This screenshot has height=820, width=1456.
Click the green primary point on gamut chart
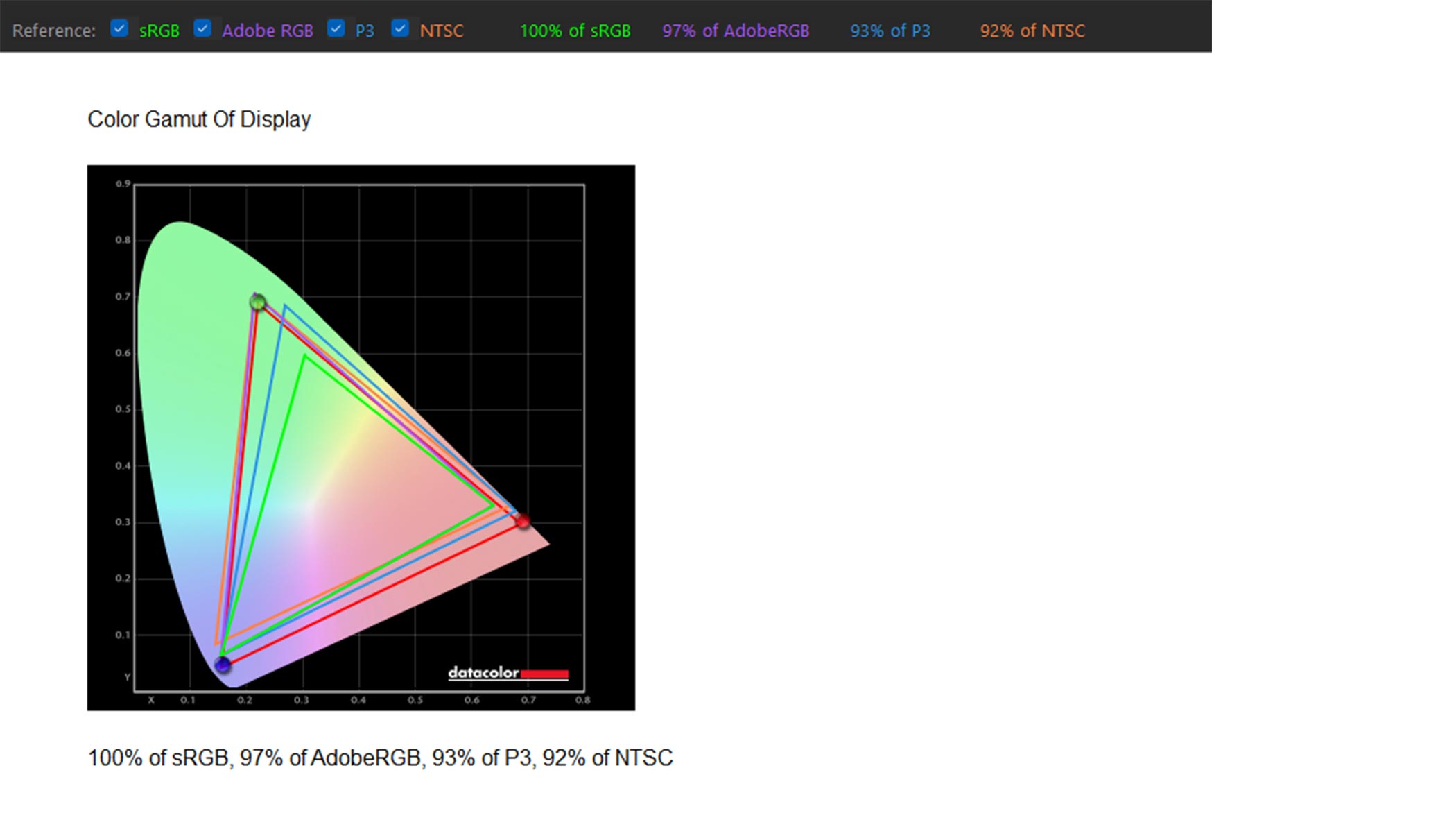[x=257, y=302]
